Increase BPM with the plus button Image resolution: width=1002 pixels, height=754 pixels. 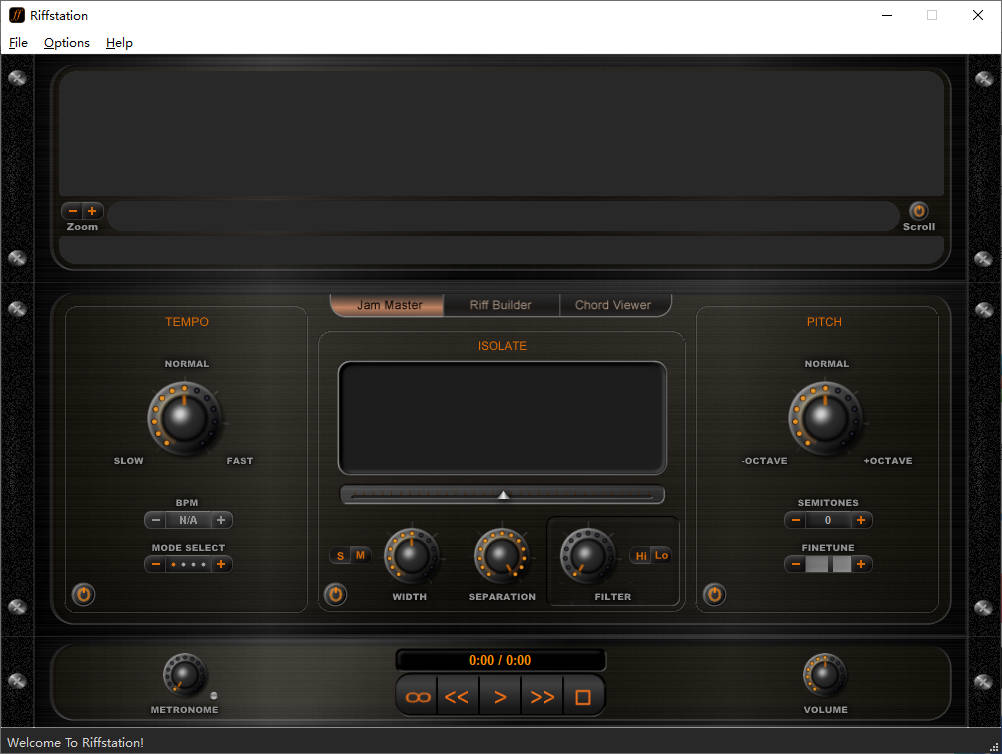click(x=221, y=520)
